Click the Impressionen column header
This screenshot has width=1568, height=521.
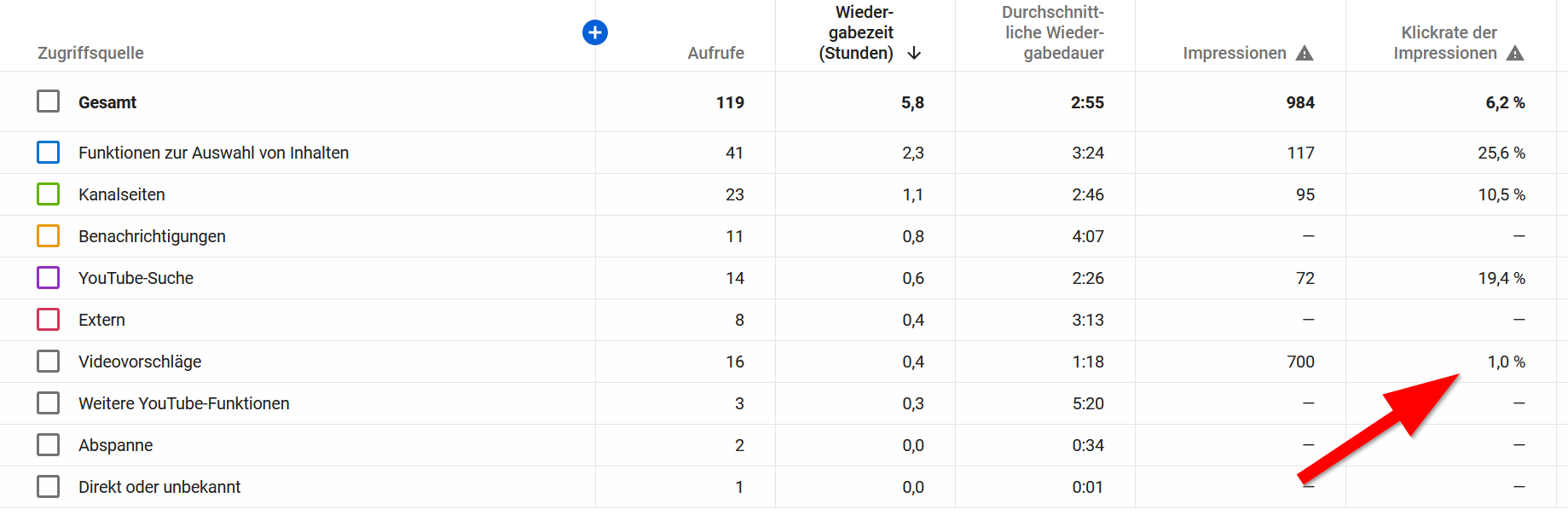tap(1234, 53)
